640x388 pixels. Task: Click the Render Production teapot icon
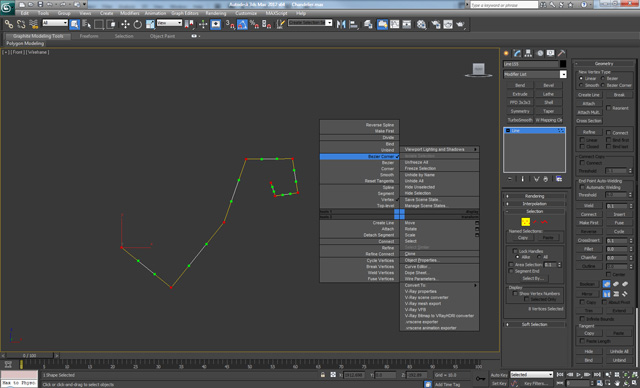coord(460,24)
